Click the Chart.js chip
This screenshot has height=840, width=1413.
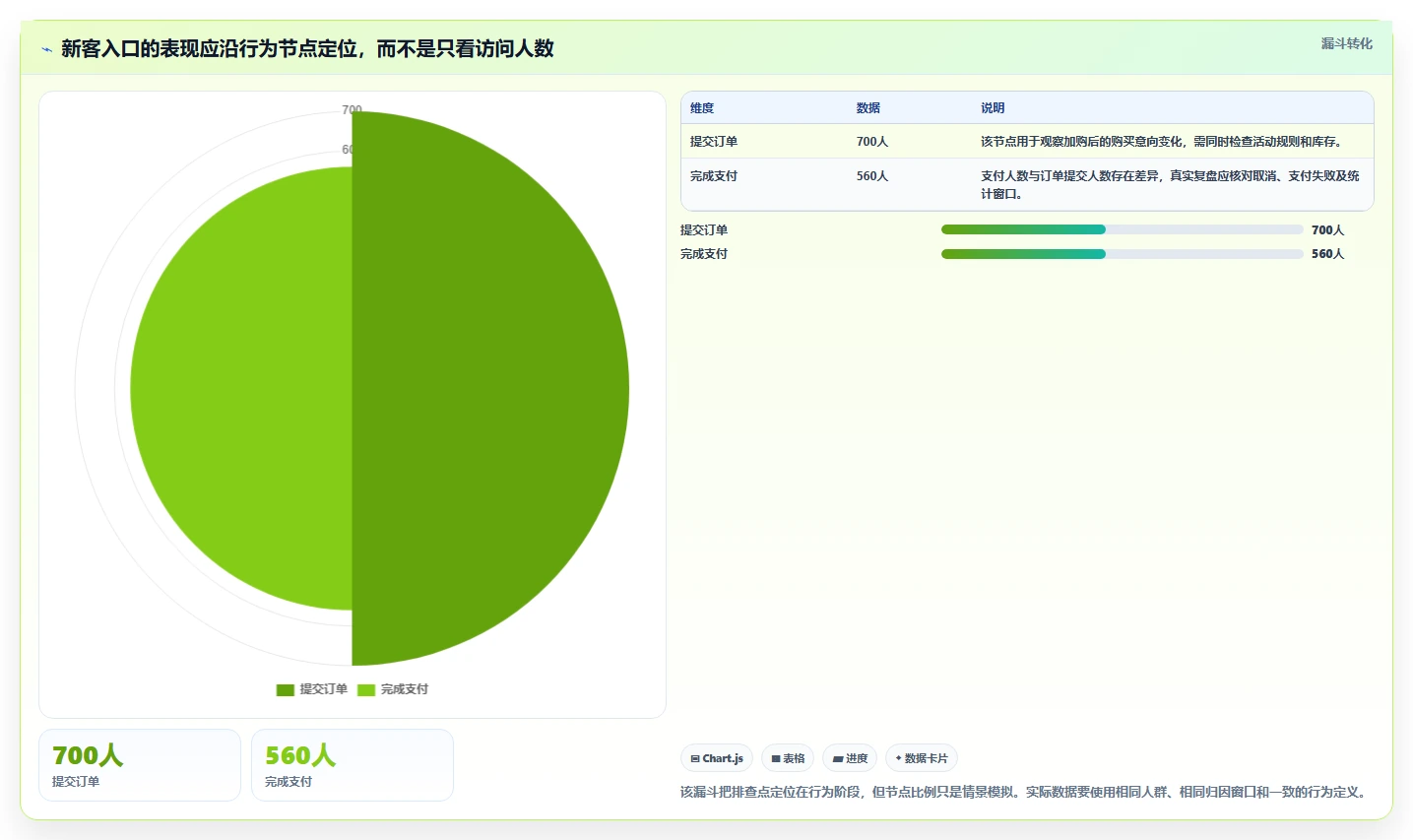pos(717,758)
